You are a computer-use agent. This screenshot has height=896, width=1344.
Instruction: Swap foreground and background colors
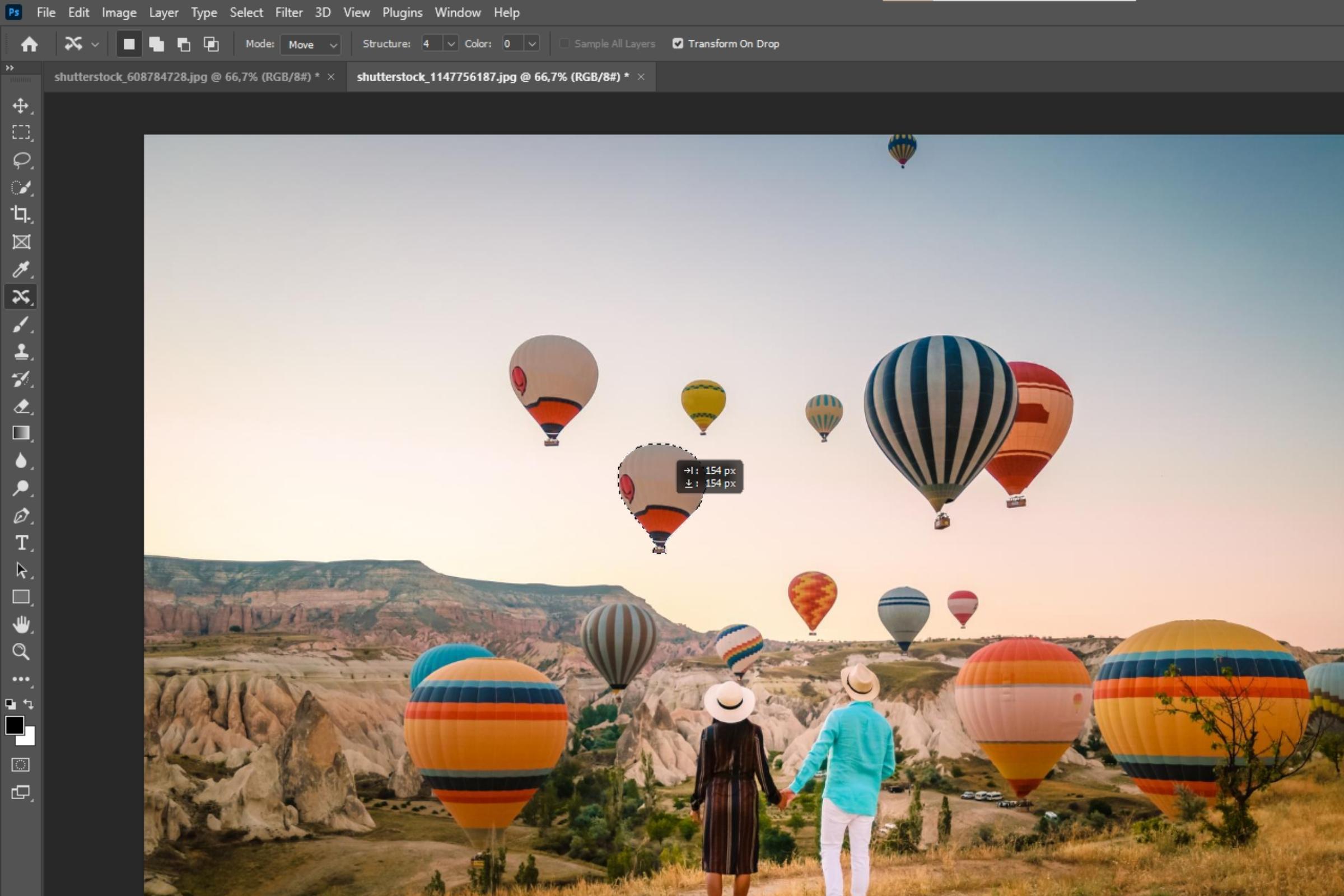[x=28, y=704]
